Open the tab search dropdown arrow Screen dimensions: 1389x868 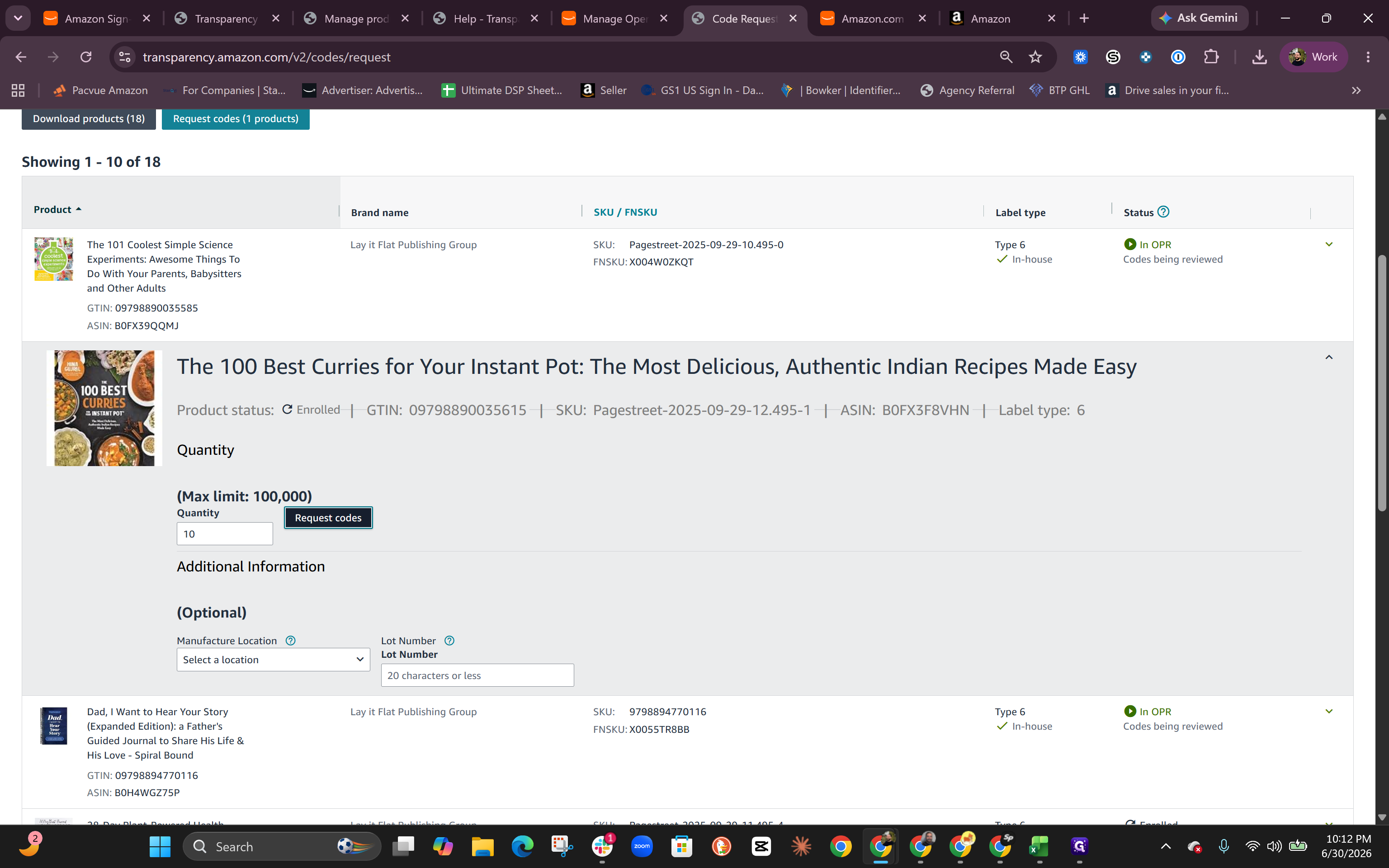(18, 19)
